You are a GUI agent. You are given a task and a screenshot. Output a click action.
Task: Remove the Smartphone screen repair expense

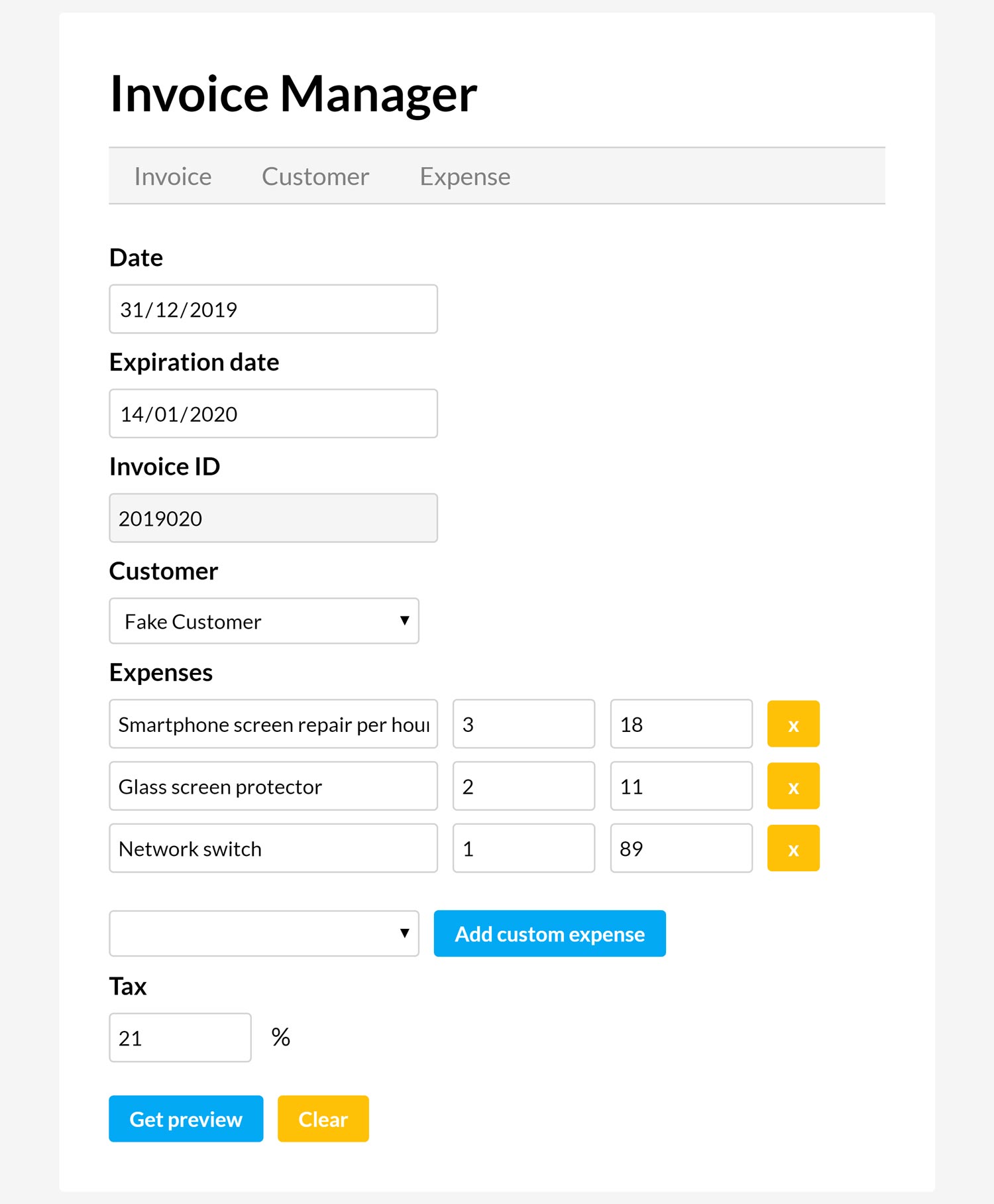(793, 724)
